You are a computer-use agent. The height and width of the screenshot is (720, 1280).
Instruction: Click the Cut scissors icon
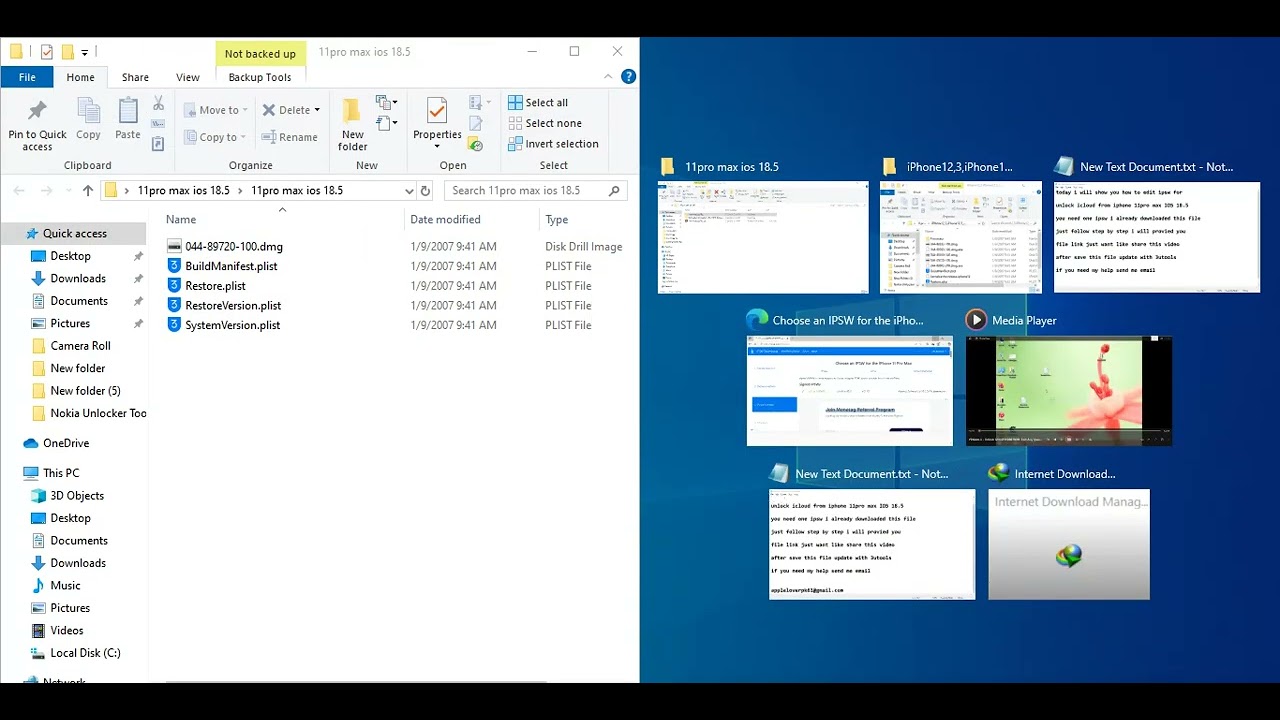tap(158, 103)
